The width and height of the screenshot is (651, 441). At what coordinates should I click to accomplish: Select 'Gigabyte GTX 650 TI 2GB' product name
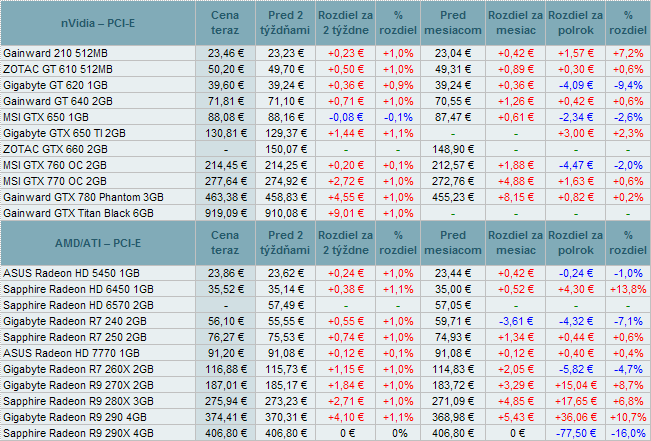tap(64, 133)
